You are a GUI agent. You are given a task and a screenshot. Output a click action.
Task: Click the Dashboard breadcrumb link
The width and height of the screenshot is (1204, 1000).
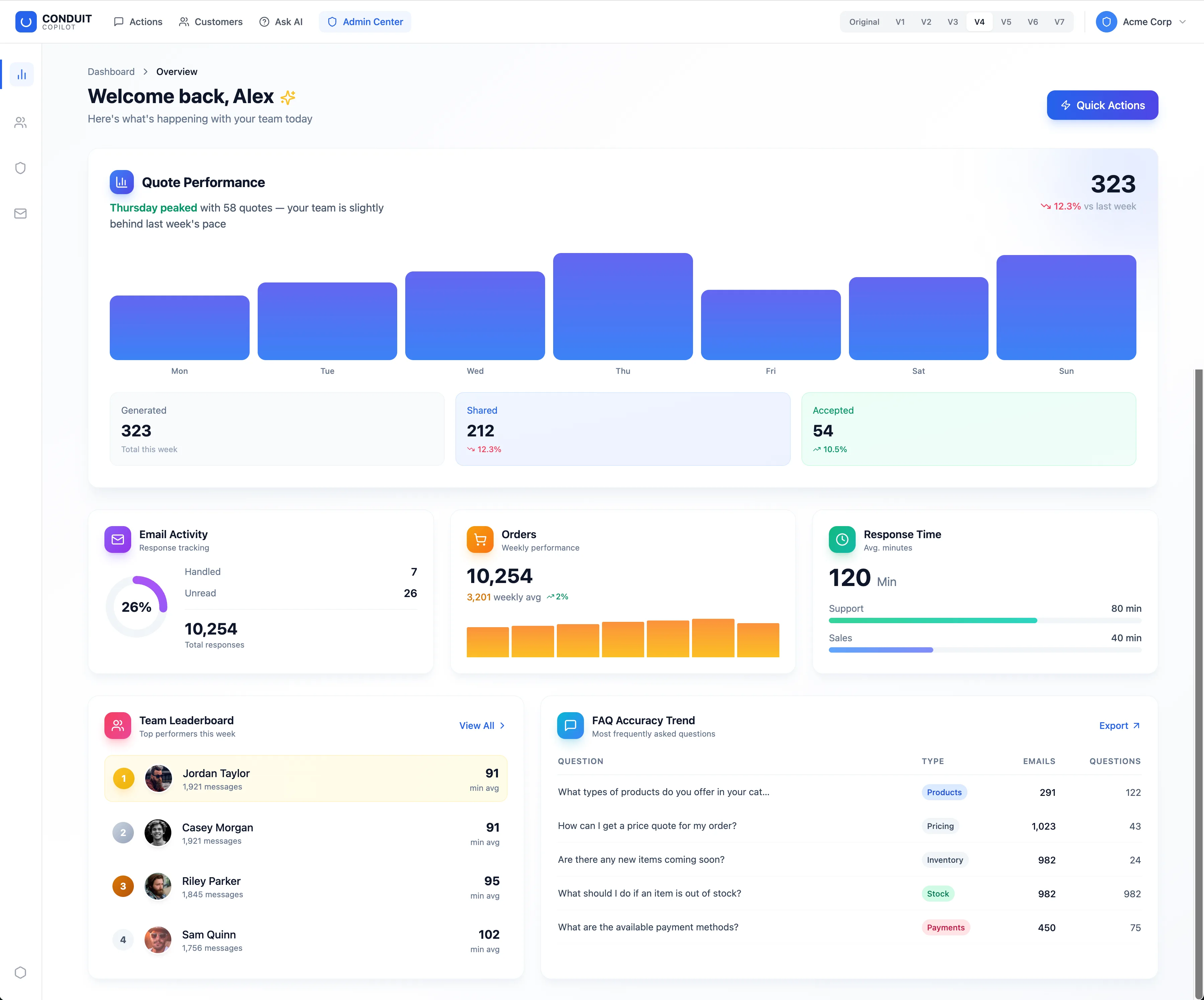[x=111, y=72]
